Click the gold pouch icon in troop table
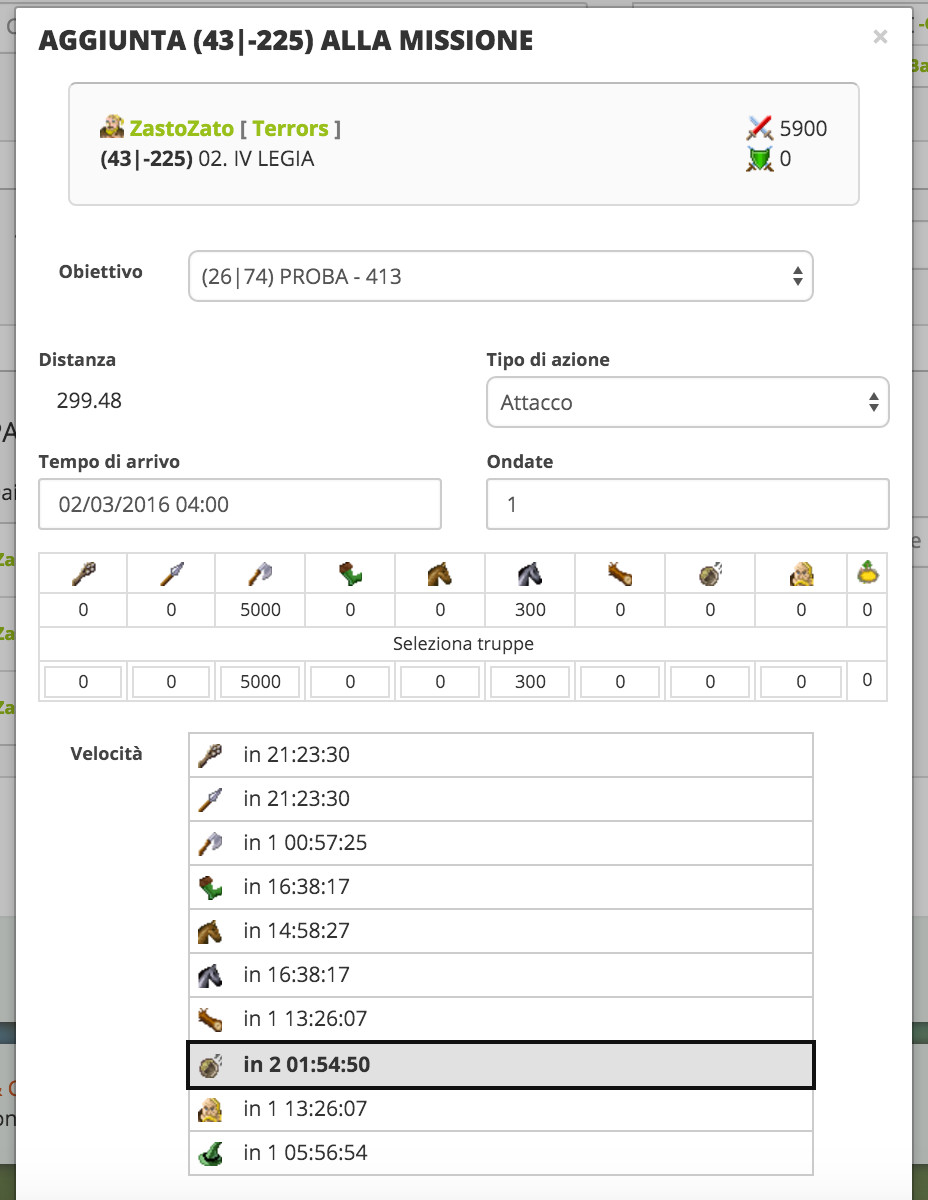The height and width of the screenshot is (1200, 928). [x=867, y=573]
